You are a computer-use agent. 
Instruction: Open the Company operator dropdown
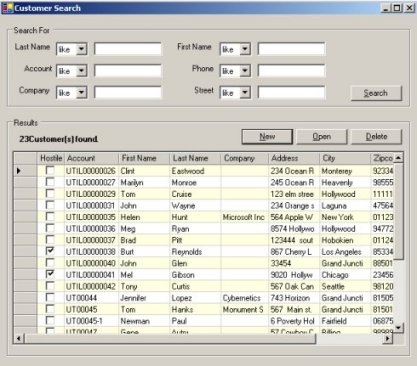tap(81, 93)
